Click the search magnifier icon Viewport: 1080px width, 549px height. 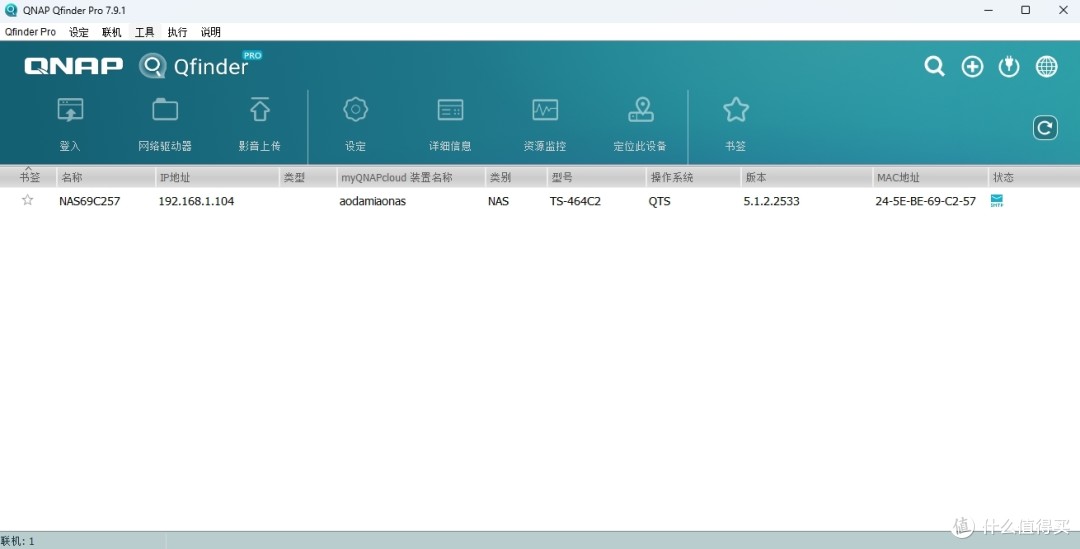click(935, 66)
